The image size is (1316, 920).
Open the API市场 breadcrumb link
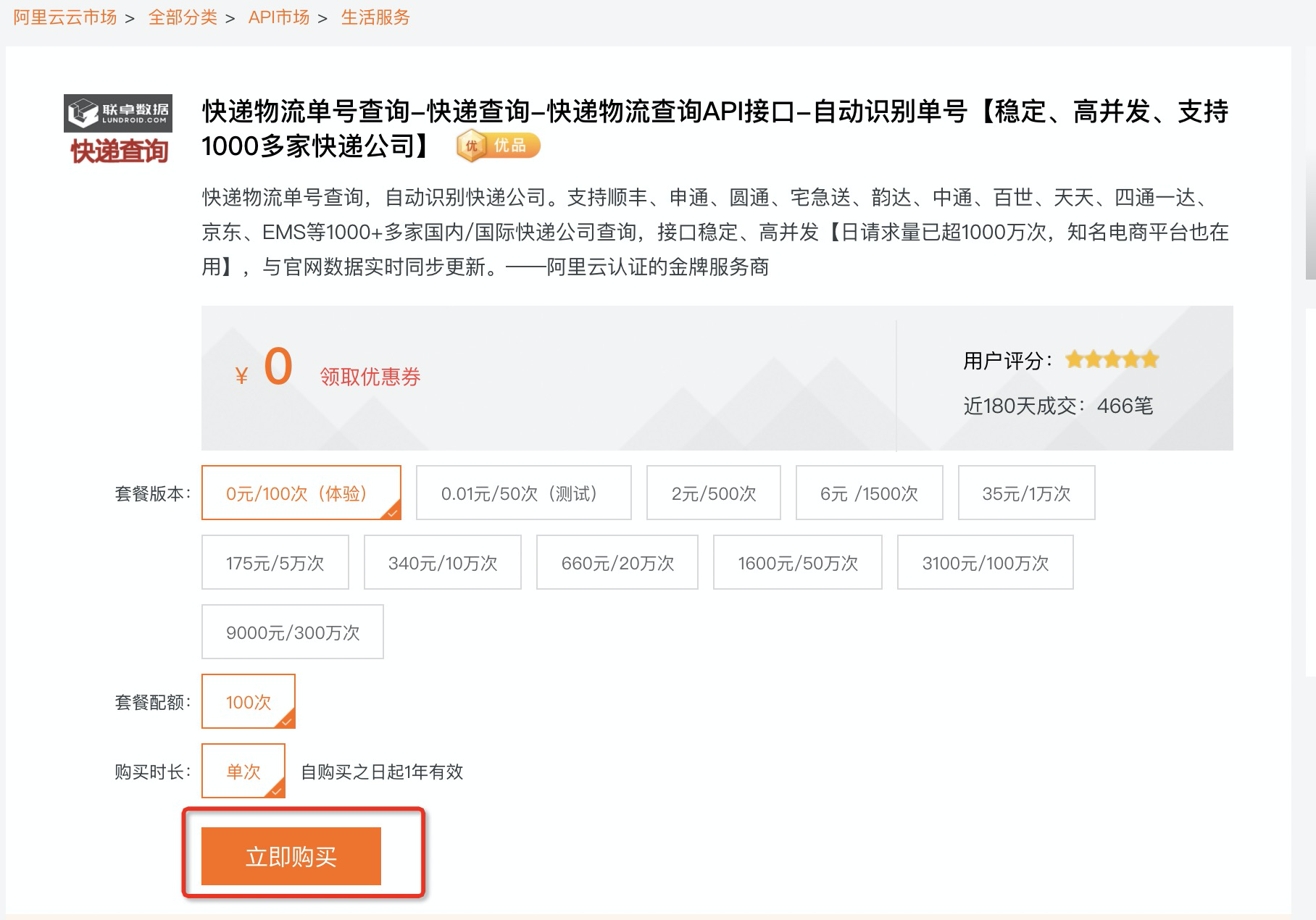coord(279,17)
